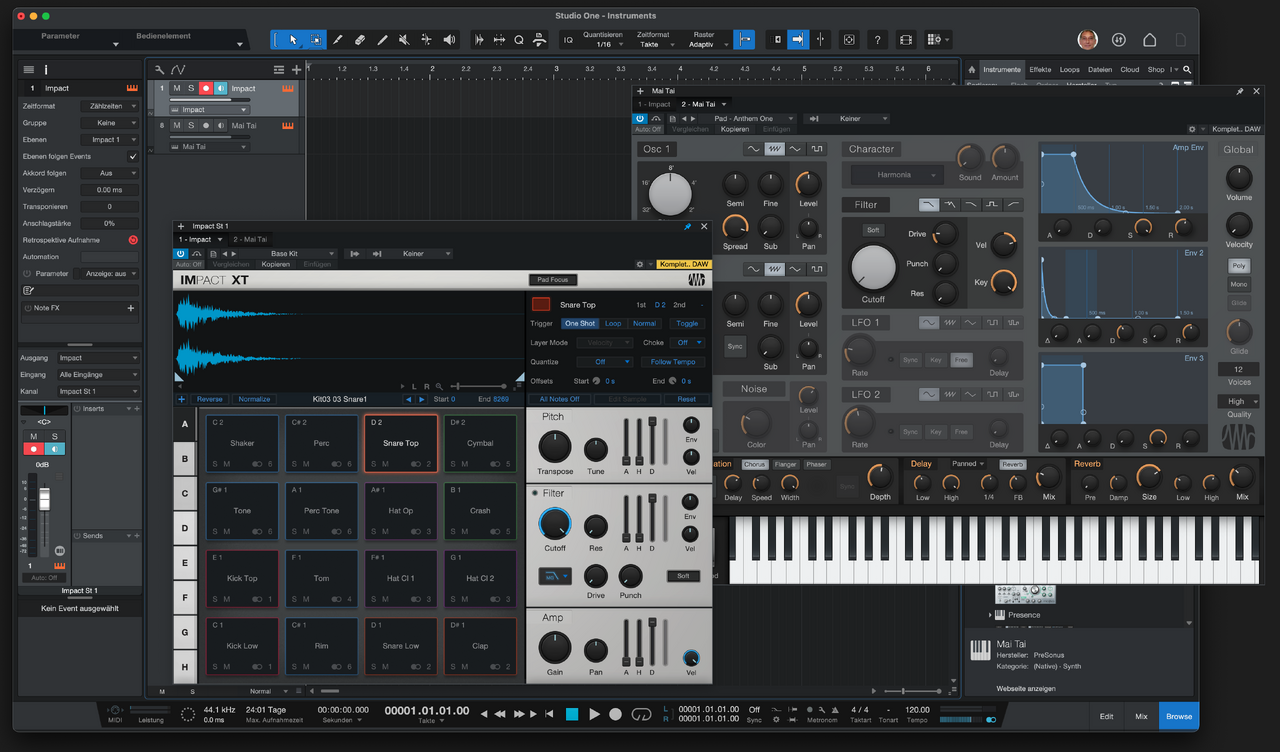Click the Normalize button in Impact XT

[x=254, y=399]
